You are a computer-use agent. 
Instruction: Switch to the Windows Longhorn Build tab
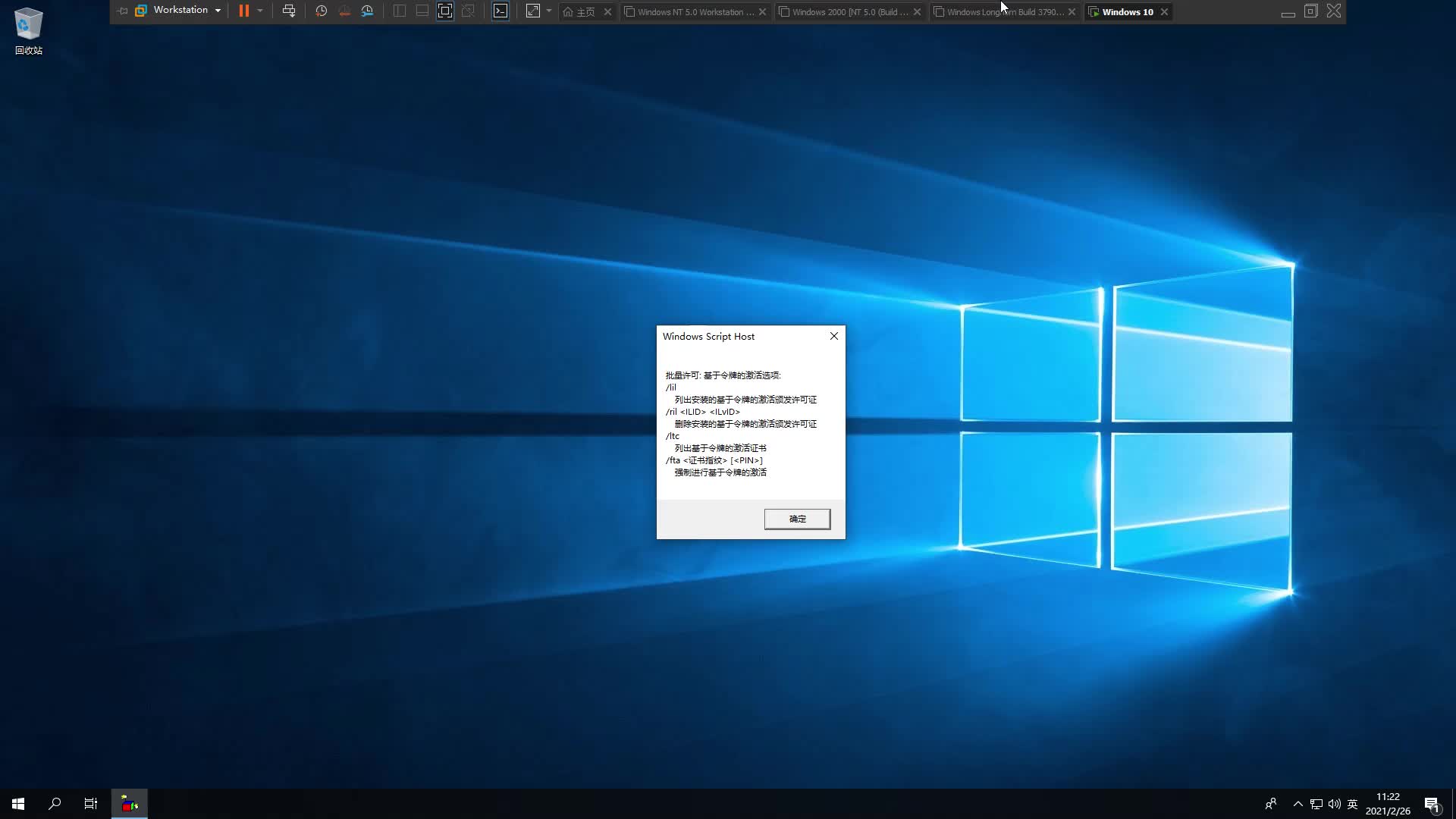(1001, 11)
